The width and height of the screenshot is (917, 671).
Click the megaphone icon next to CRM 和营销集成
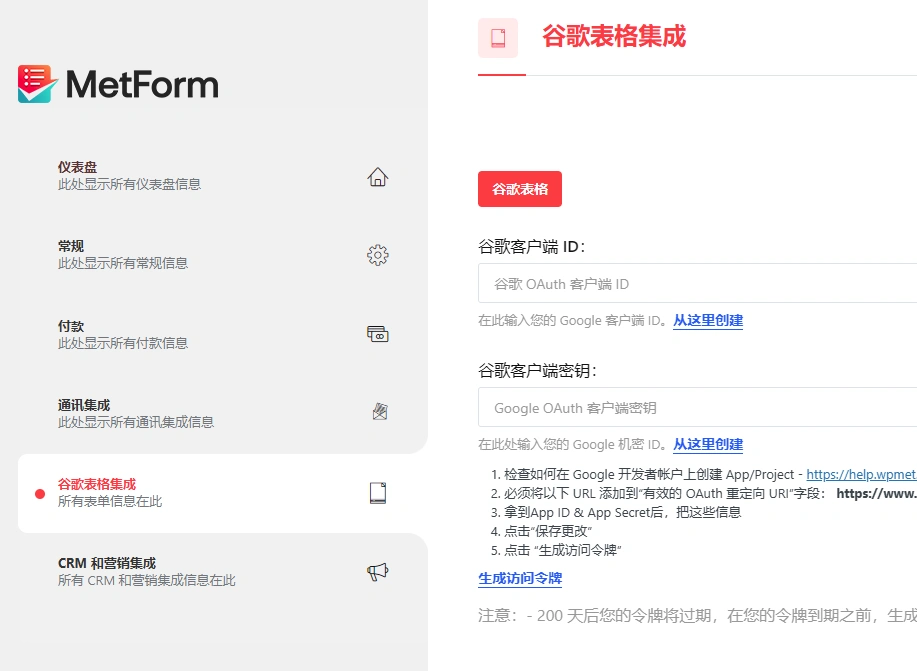click(377, 569)
